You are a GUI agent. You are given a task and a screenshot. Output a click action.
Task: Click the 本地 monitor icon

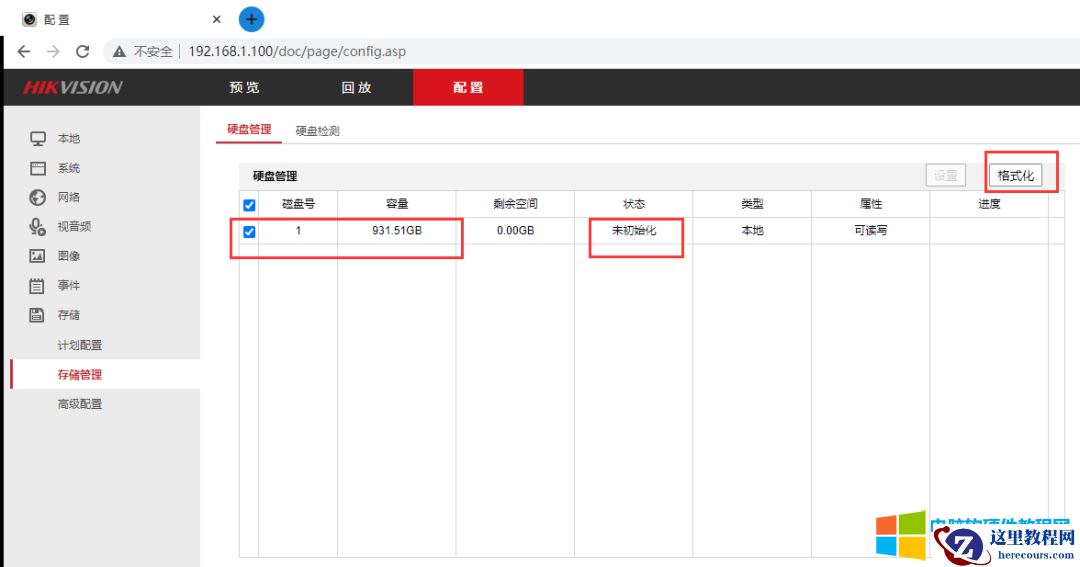point(38,138)
